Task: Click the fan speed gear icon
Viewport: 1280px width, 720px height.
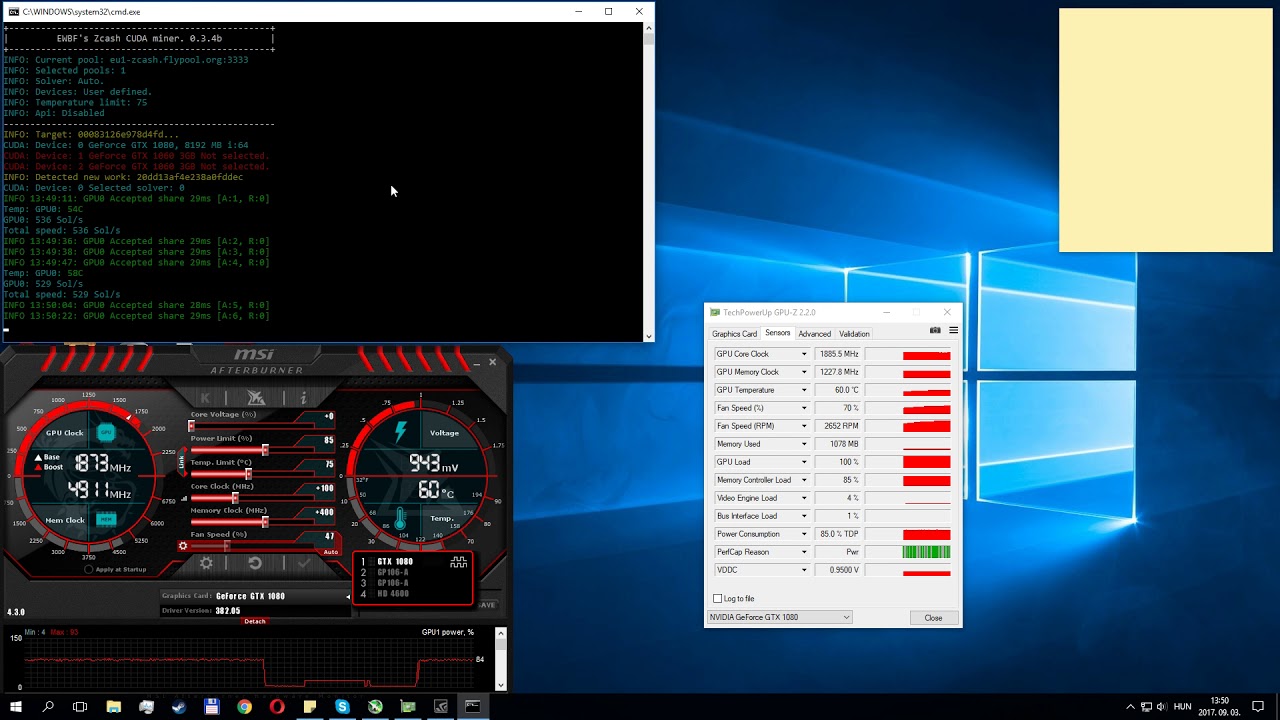Action: (183, 546)
